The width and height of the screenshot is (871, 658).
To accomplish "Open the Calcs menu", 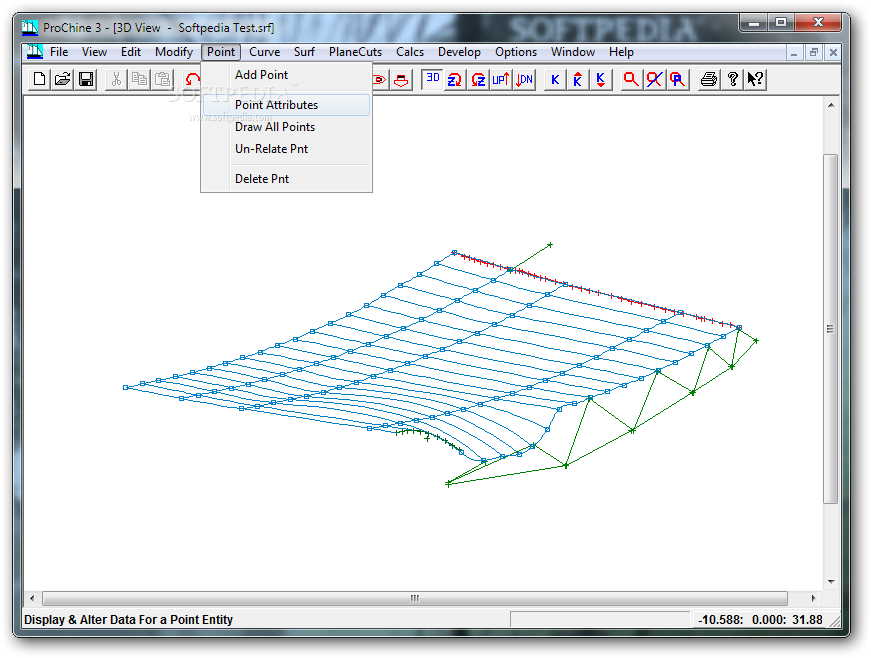I will [x=409, y=52].
